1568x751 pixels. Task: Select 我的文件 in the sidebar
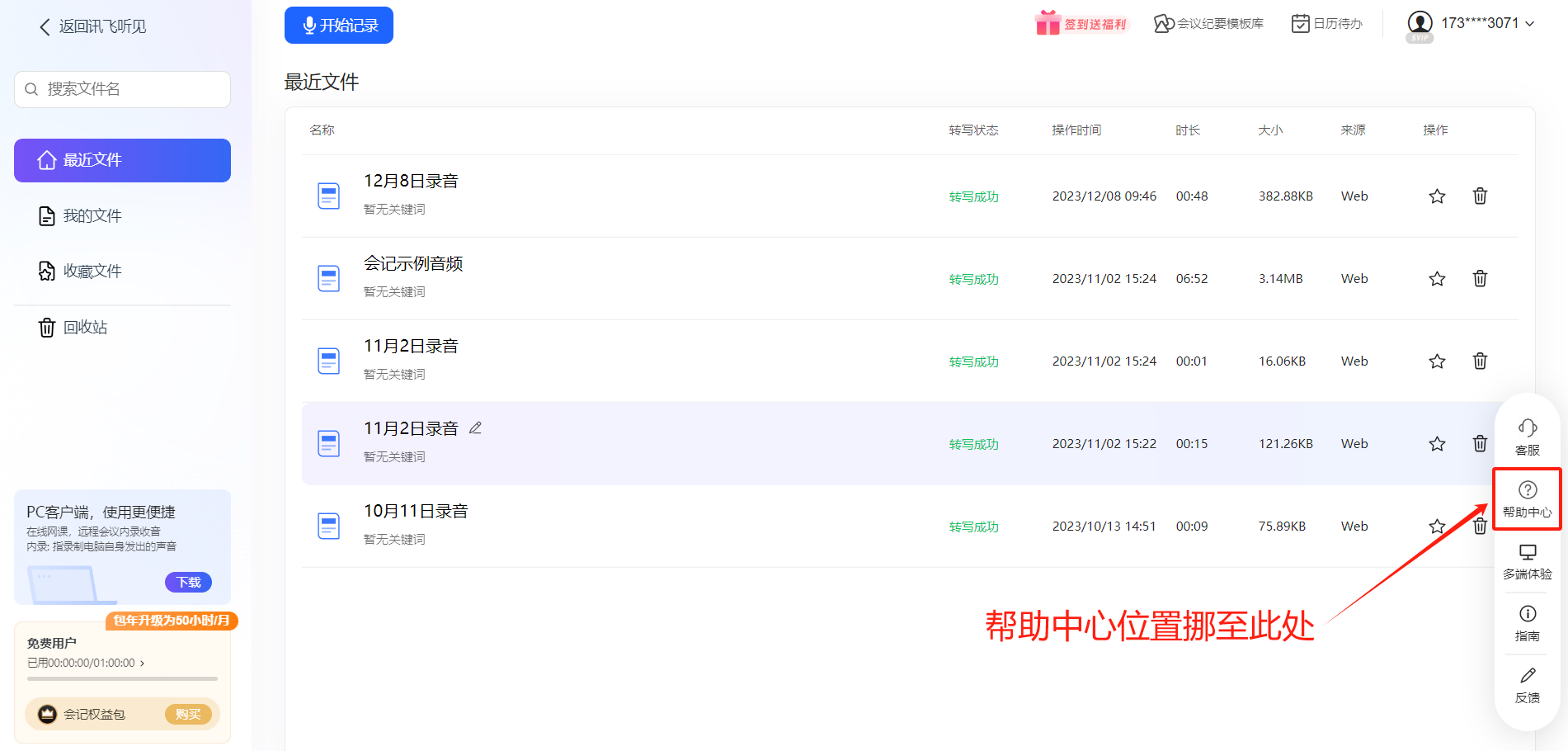pos(92,216)
